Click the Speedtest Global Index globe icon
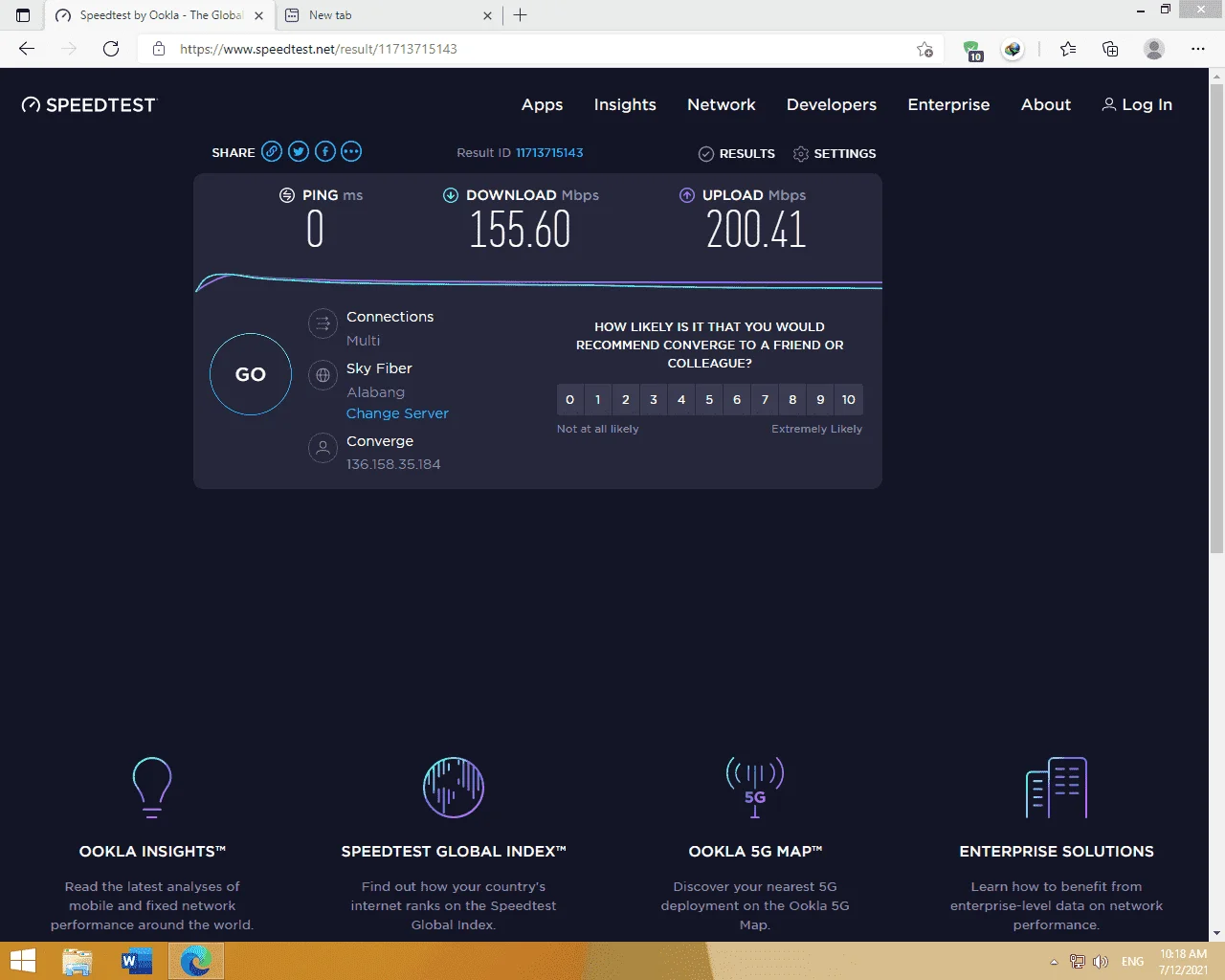This screenshot has height=980, width=1225. pos(454,788)
